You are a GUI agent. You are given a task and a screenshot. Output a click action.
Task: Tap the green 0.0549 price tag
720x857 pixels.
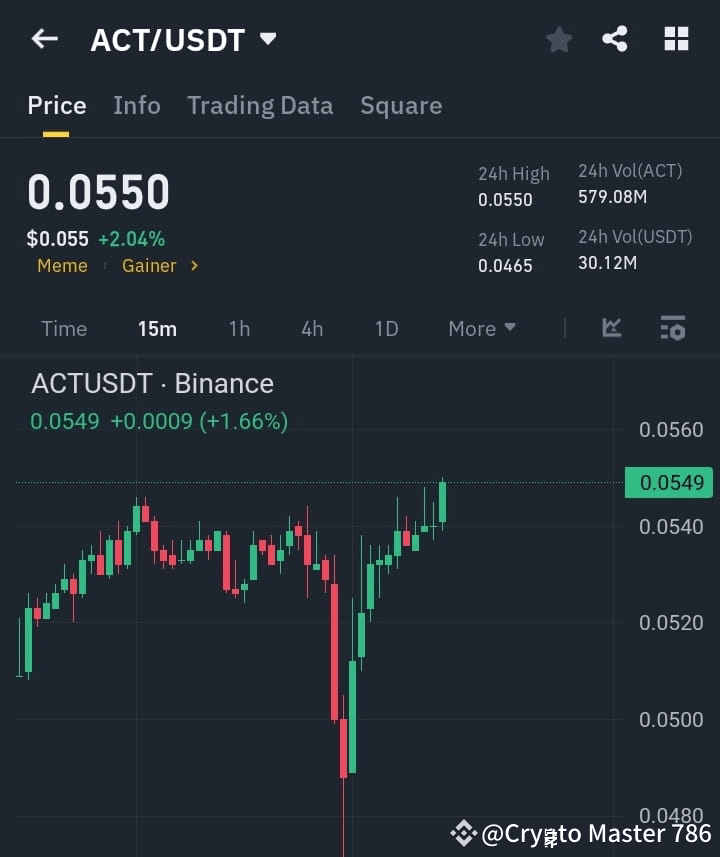pyautogui.click(x=668, y=482)
